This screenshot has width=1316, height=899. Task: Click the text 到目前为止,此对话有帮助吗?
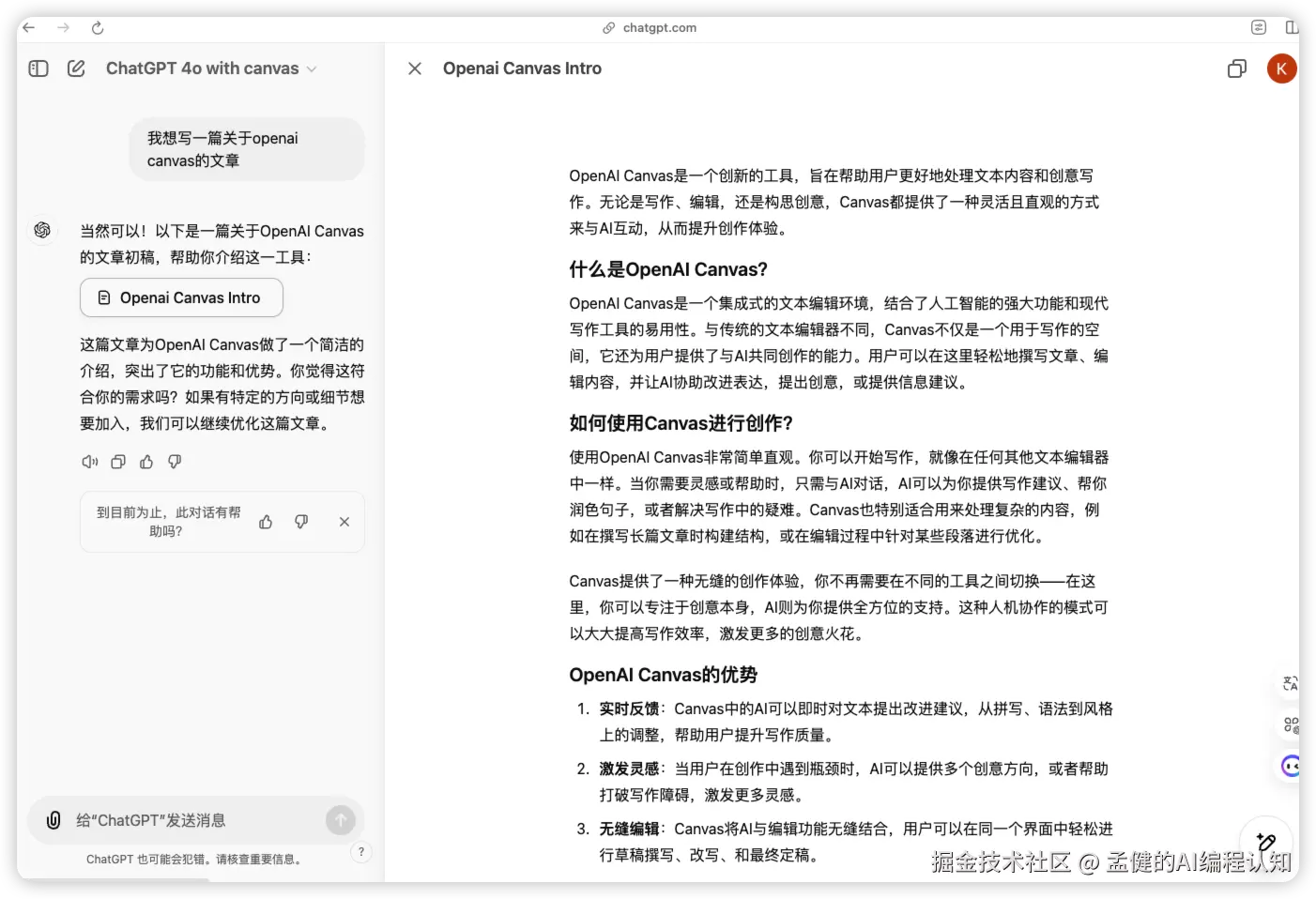tap(168, 522)
